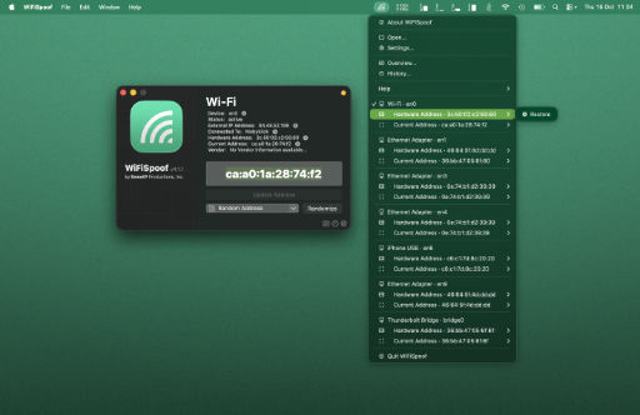The image size is (640, 415).
Task: Click the icon beside External IP Address
Action: tap(295, 126)
